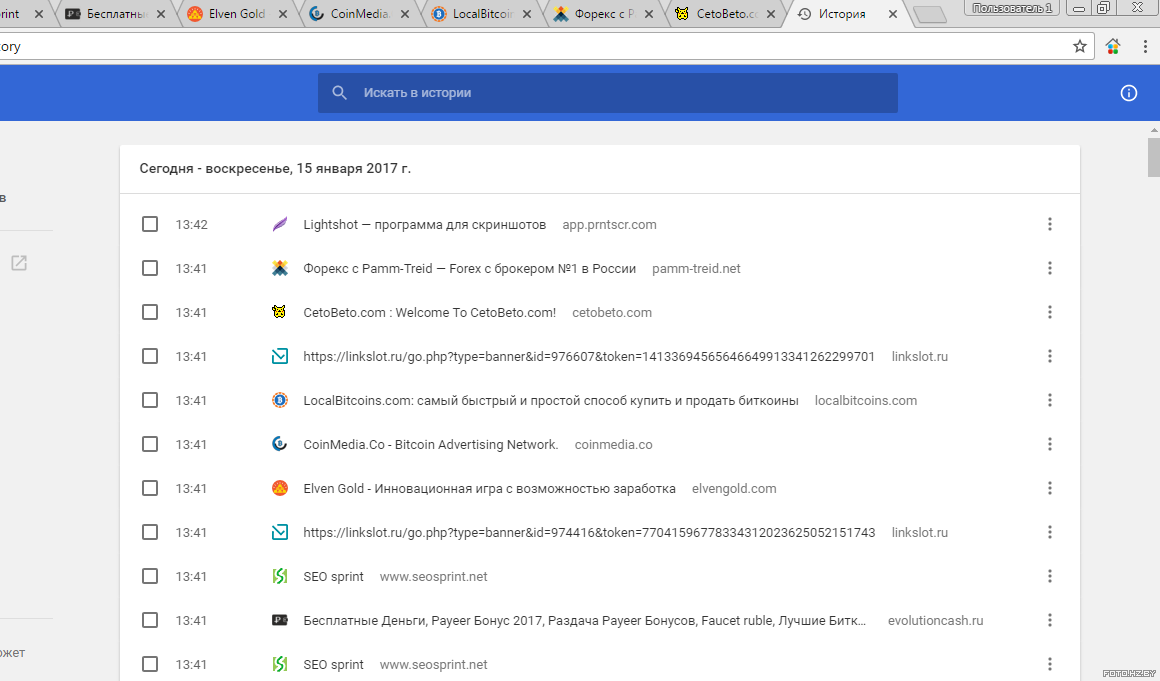
Task: Tick the checkbox for the Lightshot entry
Action: pyautogui.click(x=149, y=224)
